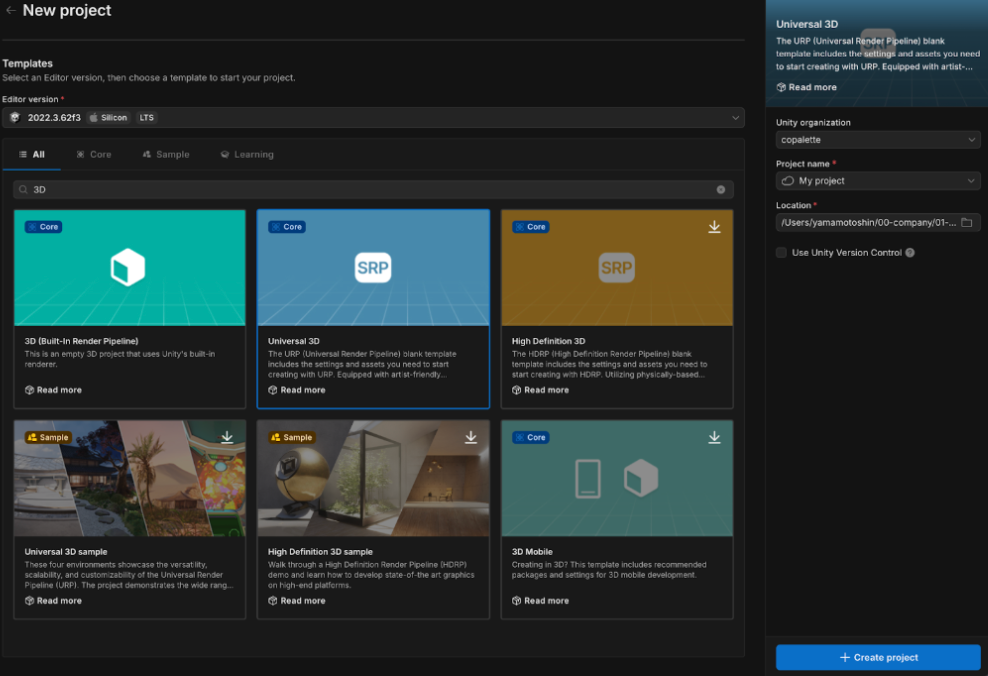Image resolution: width=988 pixels, height=676 pixels.
Task: Click the Core badge on 3D Built-In card
Action: 43,227
